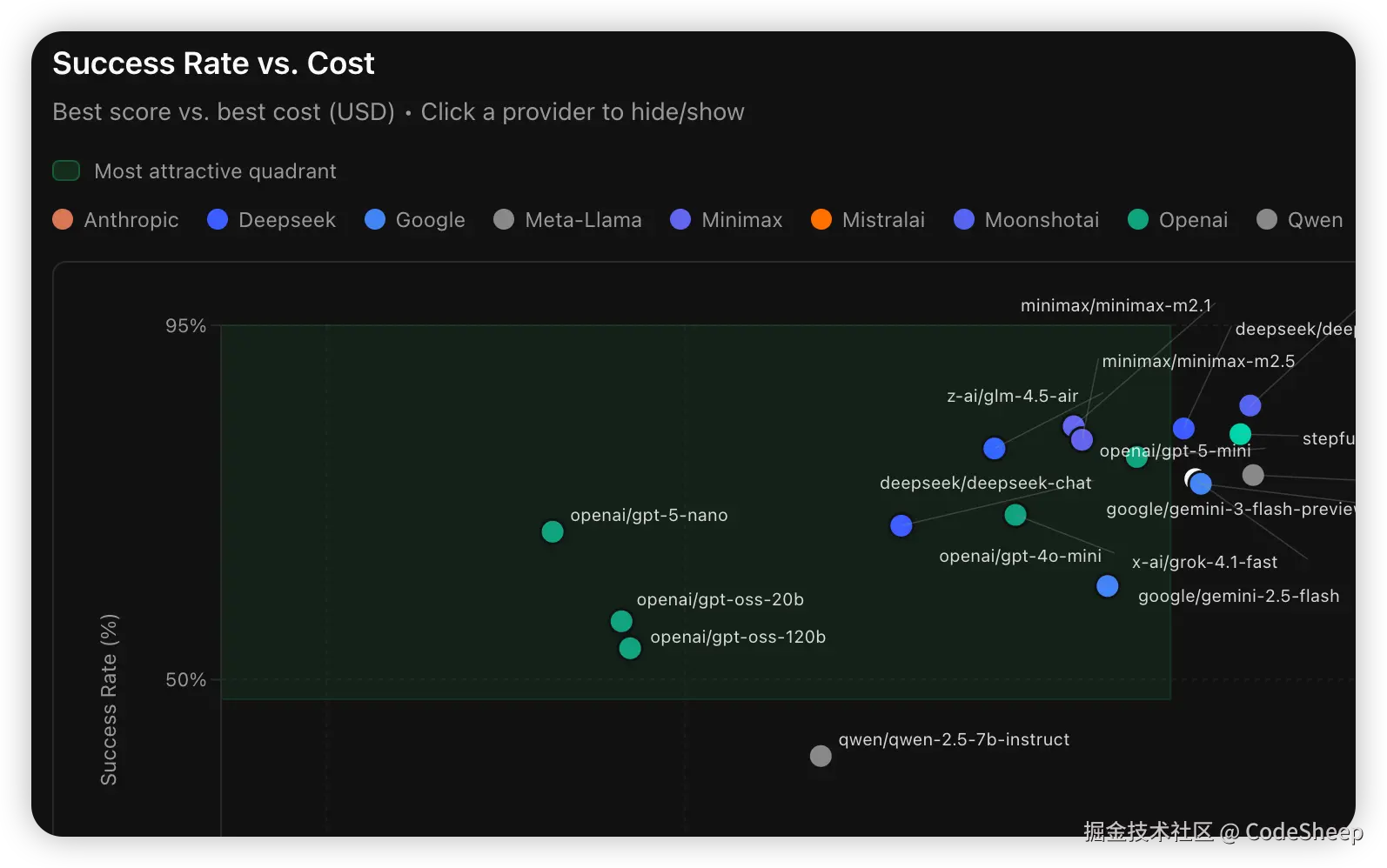Select the openai/gpt-4o-mini data point
The width and height of the screenshot is (1387, 868).
(1015, 515)
